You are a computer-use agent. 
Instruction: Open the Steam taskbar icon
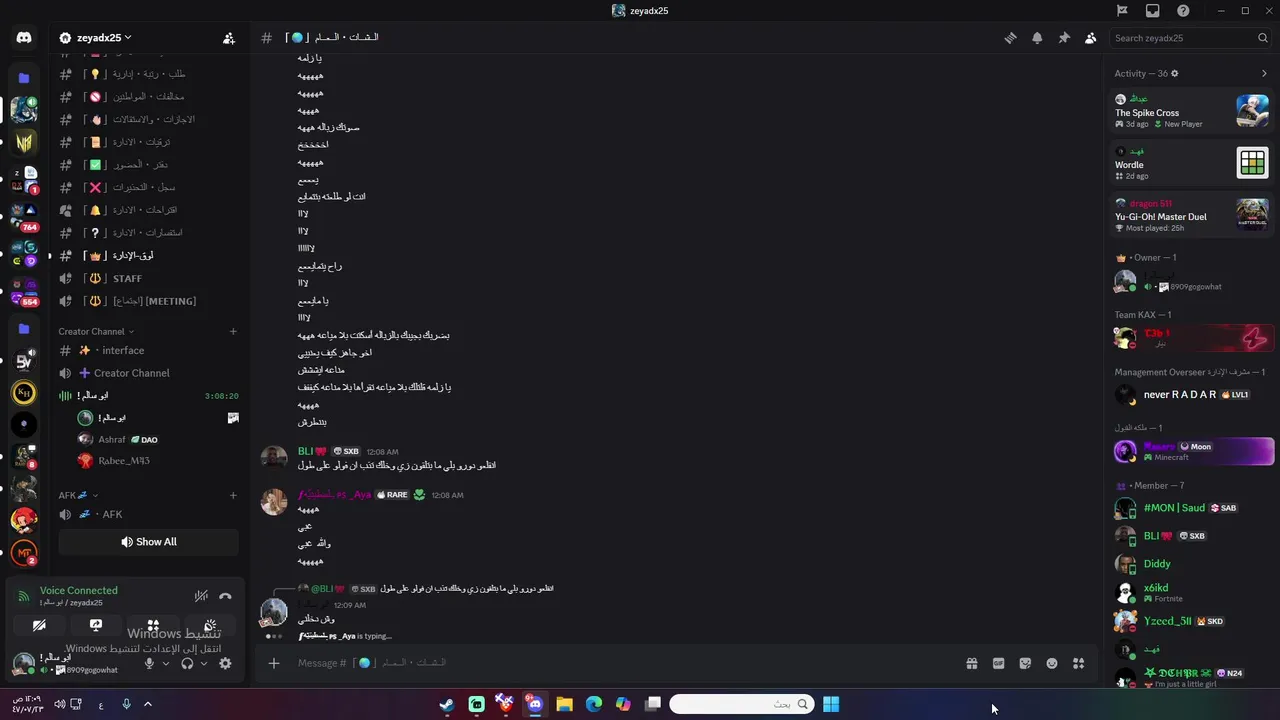[447, 704]
